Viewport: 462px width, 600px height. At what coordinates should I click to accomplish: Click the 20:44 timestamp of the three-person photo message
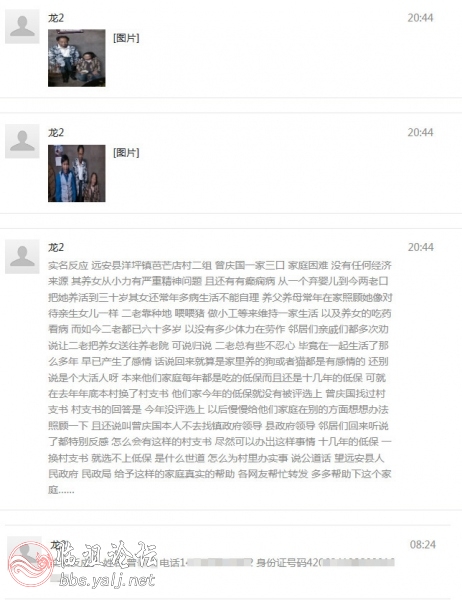(x=420, y=132)
